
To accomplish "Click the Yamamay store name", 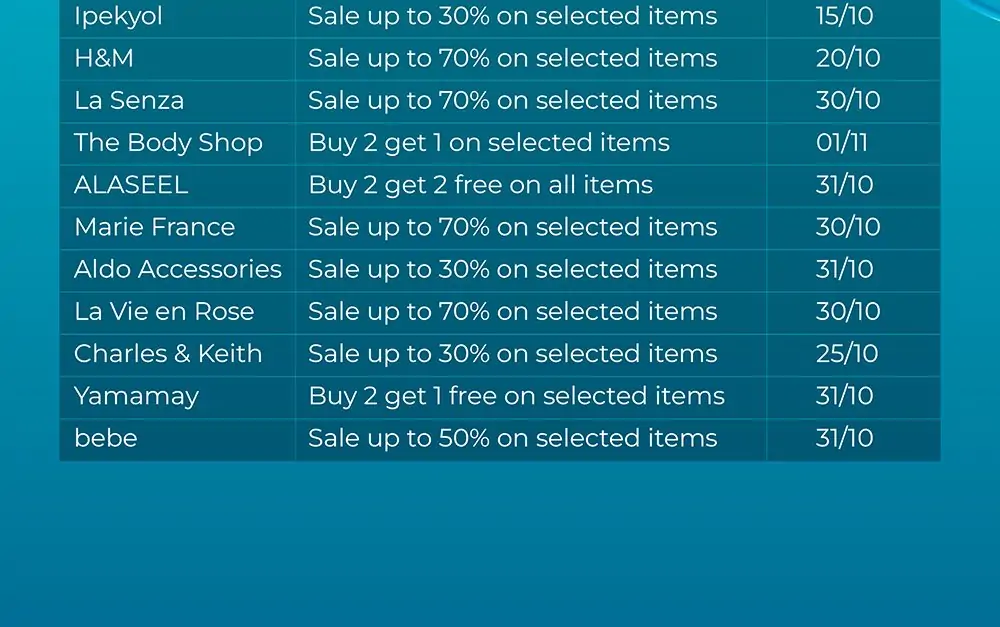I will click(x=136, y=397).
